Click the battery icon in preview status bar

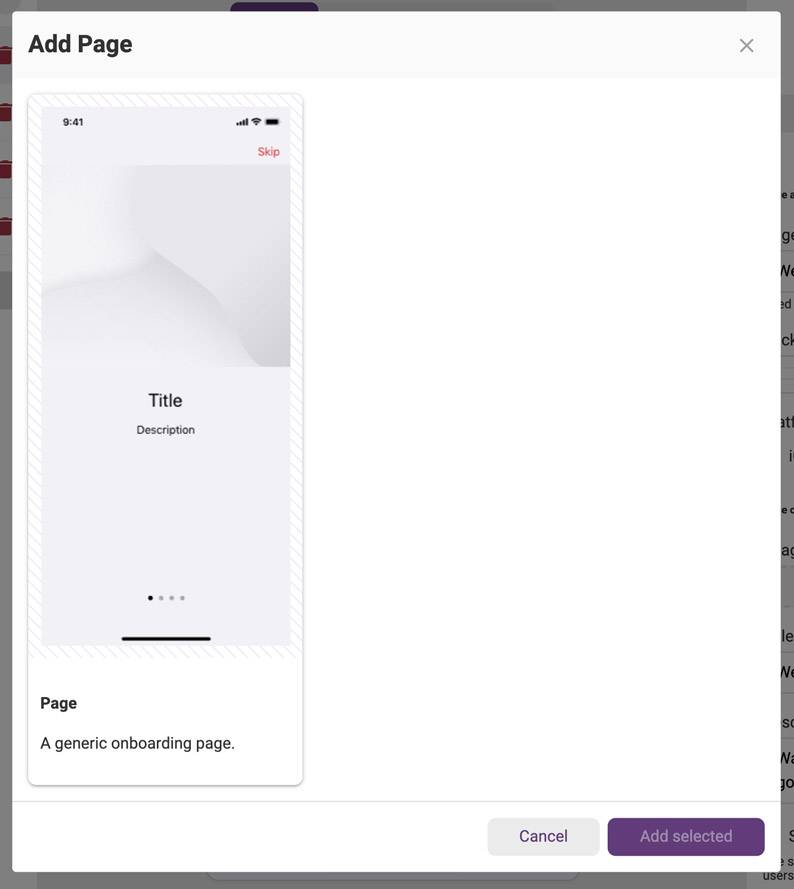[272, 121]
